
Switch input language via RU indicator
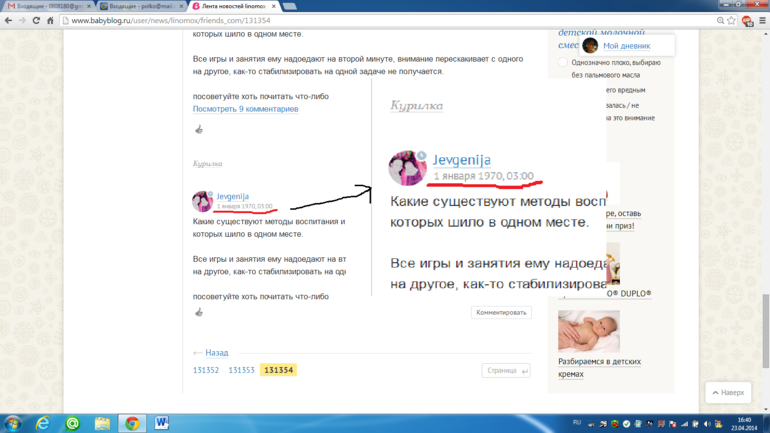(577, 423)
